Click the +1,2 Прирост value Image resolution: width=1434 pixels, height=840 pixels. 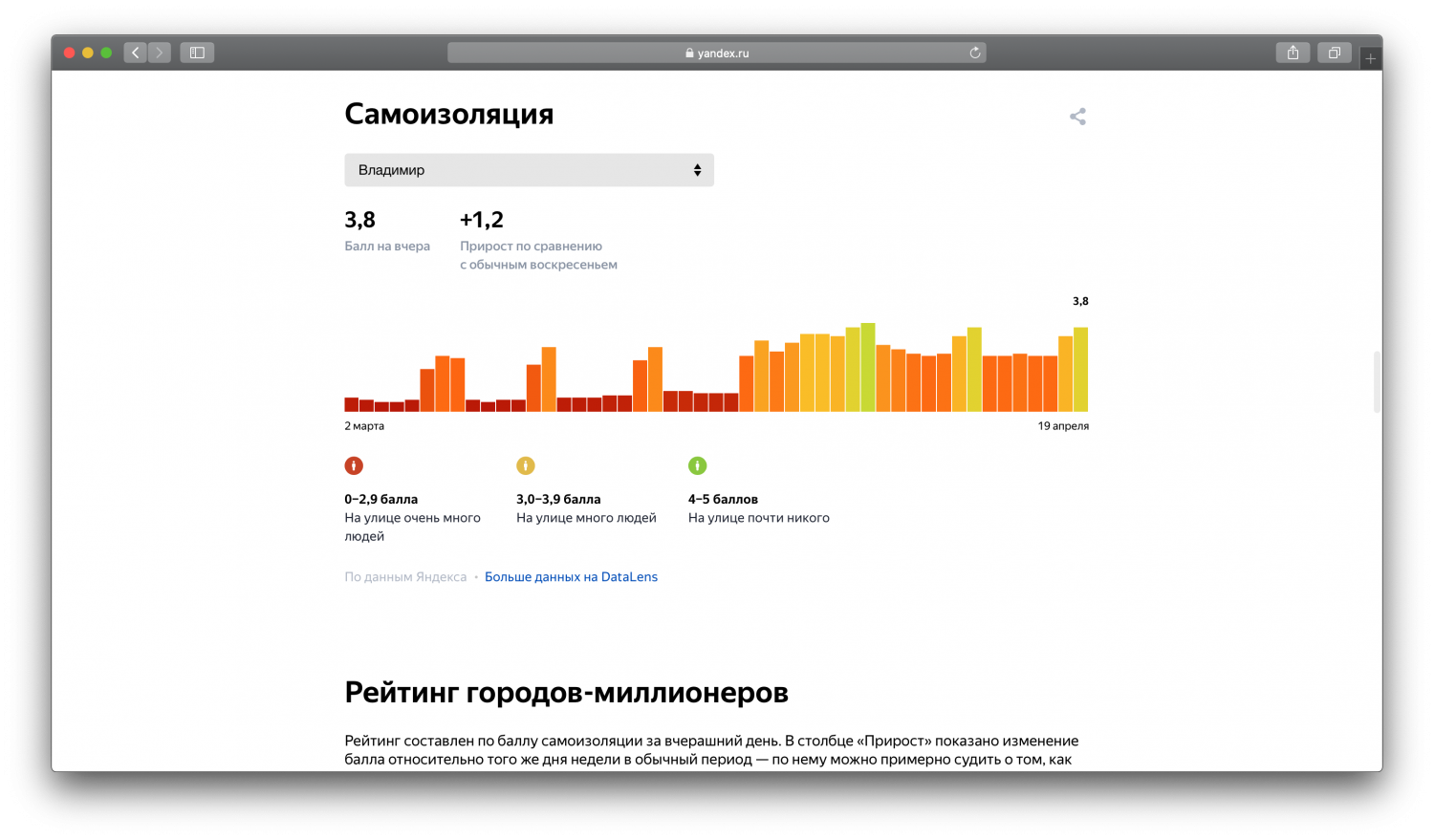click(x=482, y=220)
